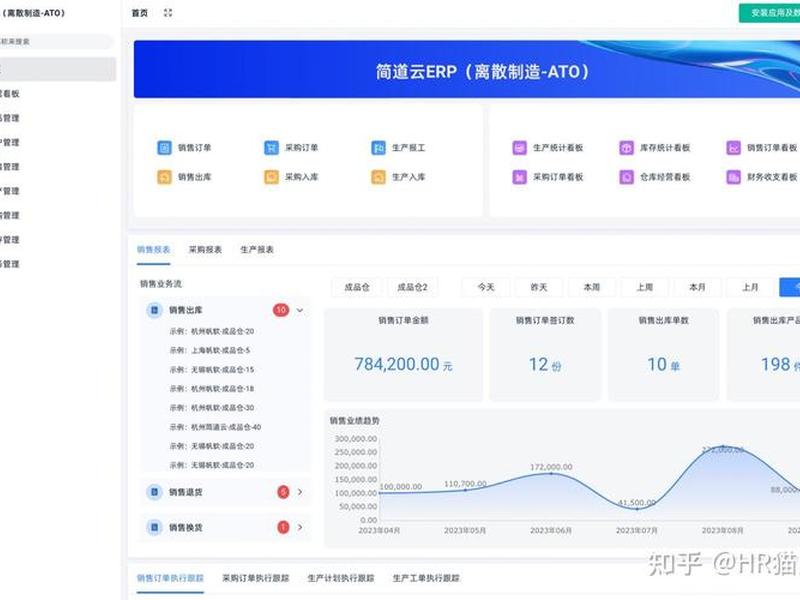Open the 销售订单看板 dashboard icon
This screenshot has width=800, height=600.
pos(734,148)
